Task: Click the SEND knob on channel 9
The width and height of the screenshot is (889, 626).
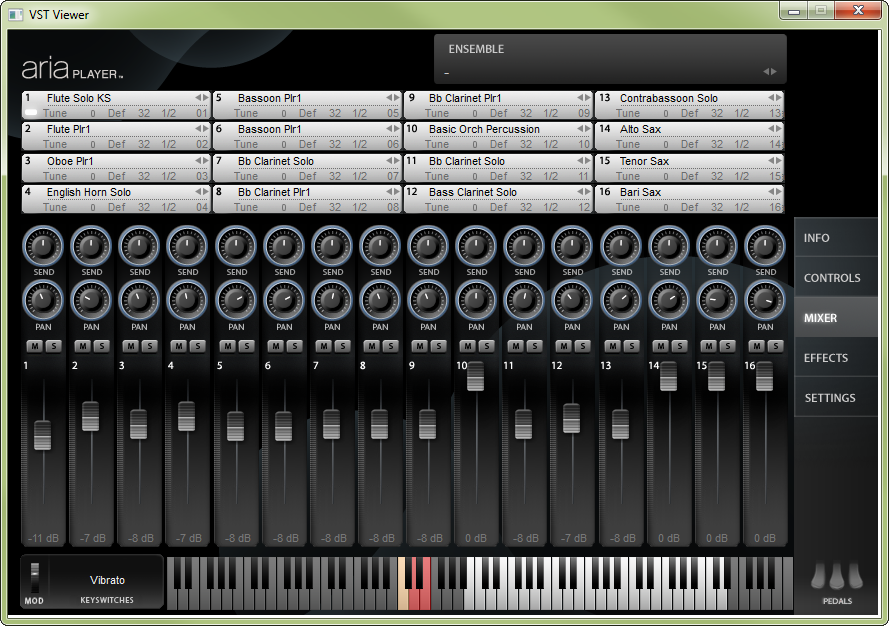Action: tap(428, 246)
